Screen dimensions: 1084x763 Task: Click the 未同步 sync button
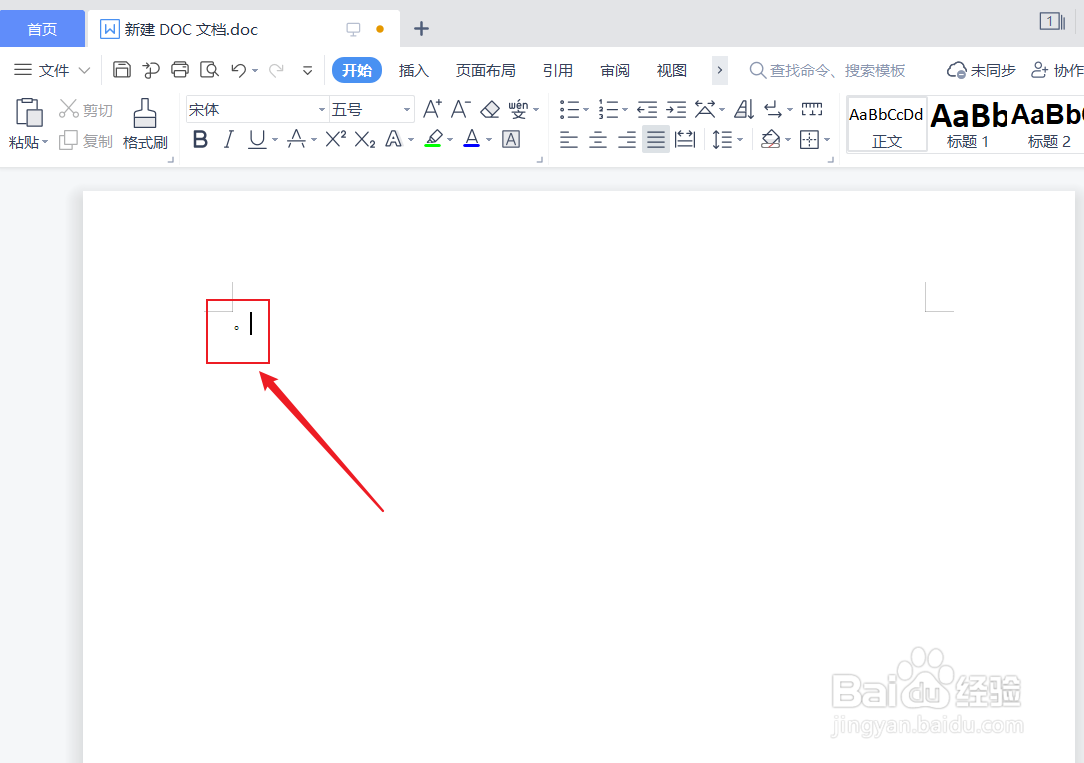[981, 70]
